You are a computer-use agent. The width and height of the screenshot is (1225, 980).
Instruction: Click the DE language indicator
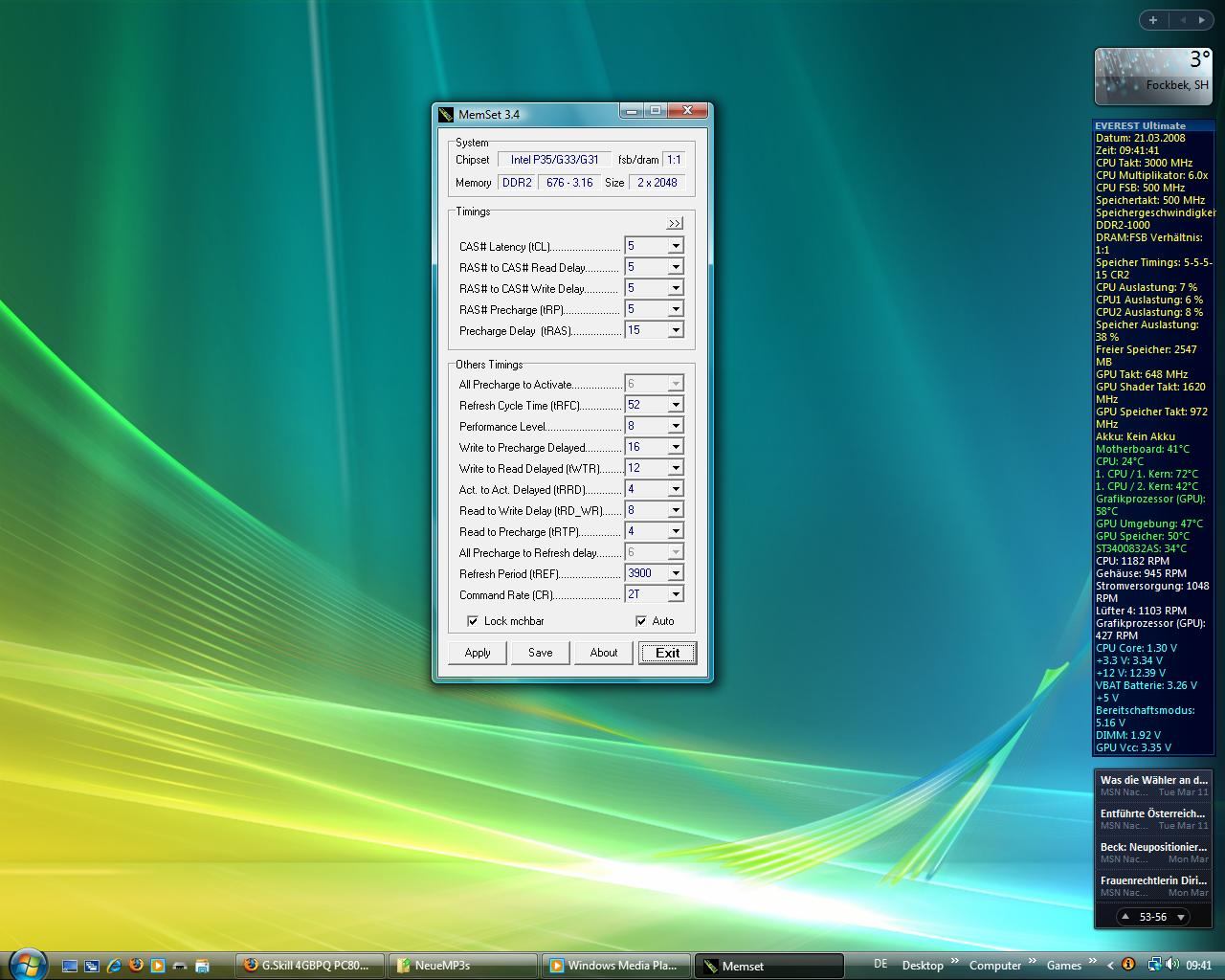(880, 965)
